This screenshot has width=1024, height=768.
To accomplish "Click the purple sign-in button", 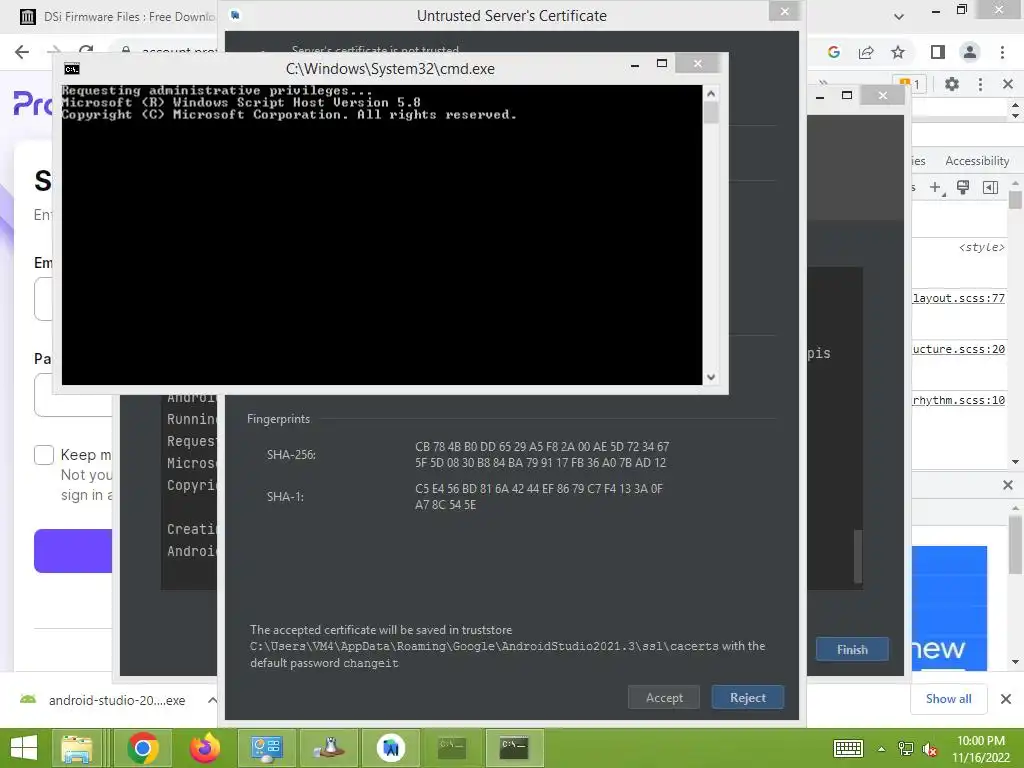I will point(73,551).
